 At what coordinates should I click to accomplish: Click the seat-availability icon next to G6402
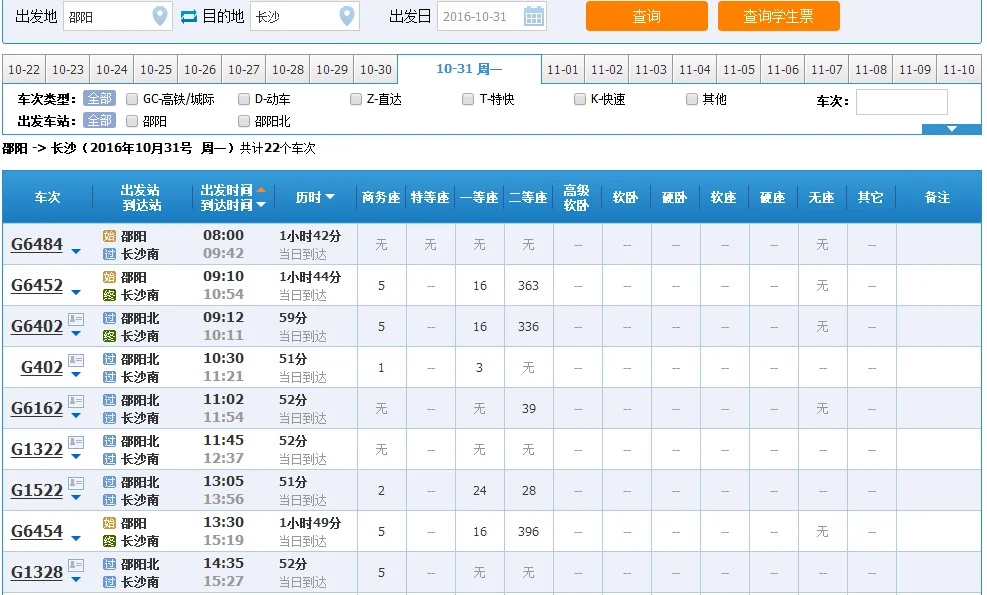[74, 319]
